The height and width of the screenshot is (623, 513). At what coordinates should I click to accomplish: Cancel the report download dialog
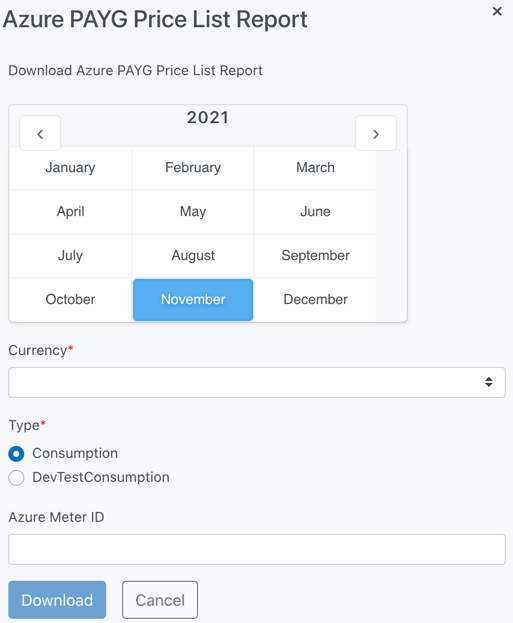point(160,600)
